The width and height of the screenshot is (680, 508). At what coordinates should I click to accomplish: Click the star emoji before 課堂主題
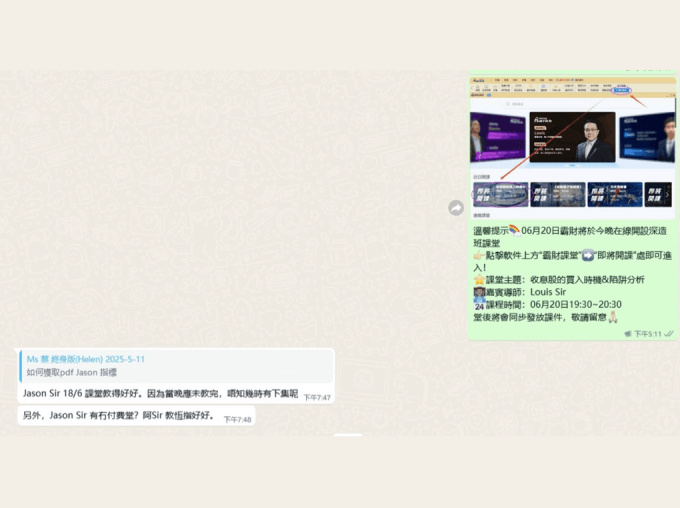point(479,280)
